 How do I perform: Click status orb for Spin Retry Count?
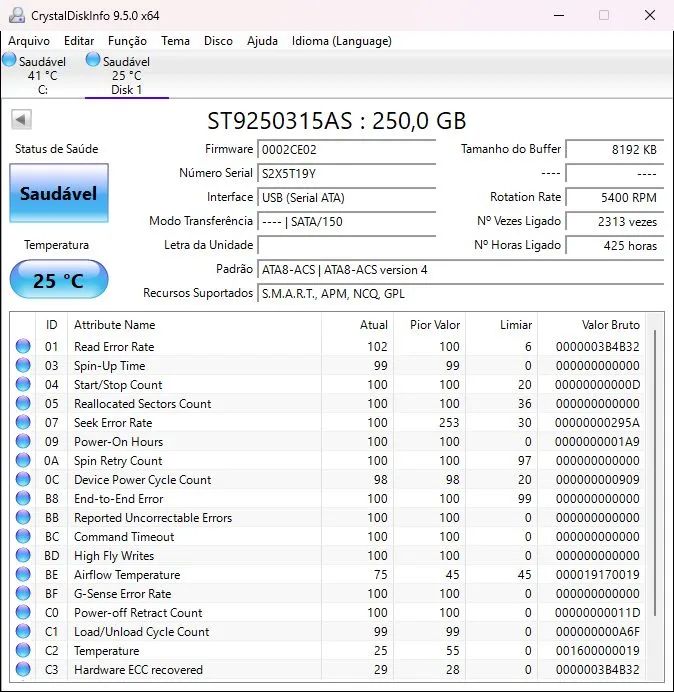(x=23, y=460)
